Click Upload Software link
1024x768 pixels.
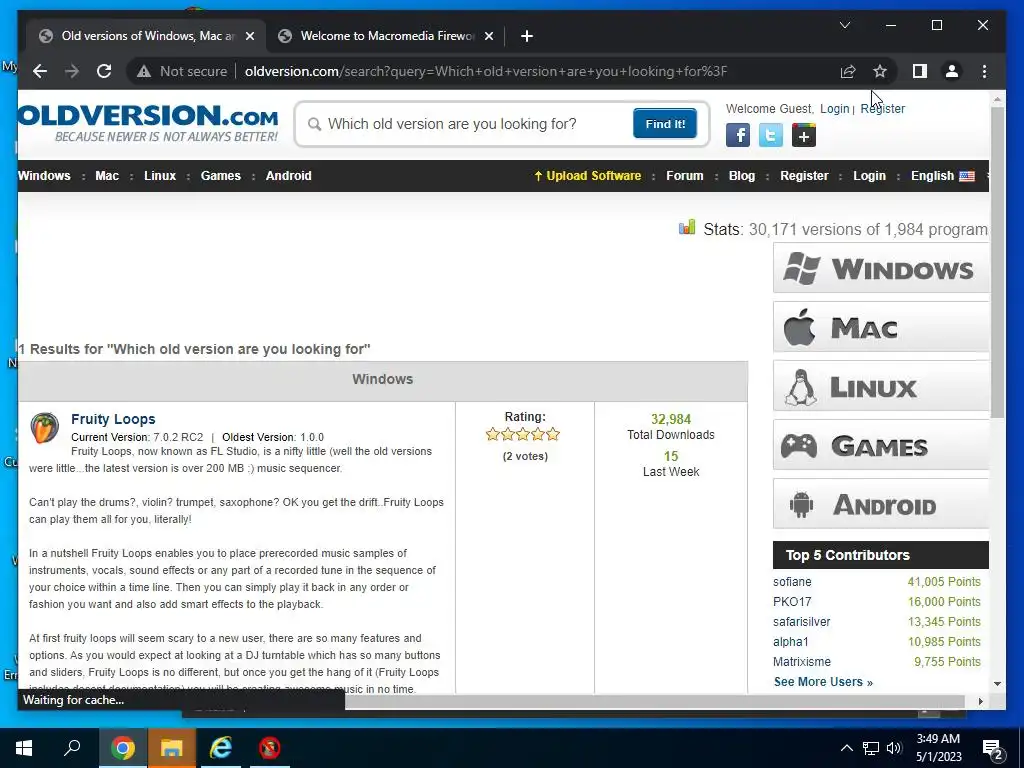[588, 176]
